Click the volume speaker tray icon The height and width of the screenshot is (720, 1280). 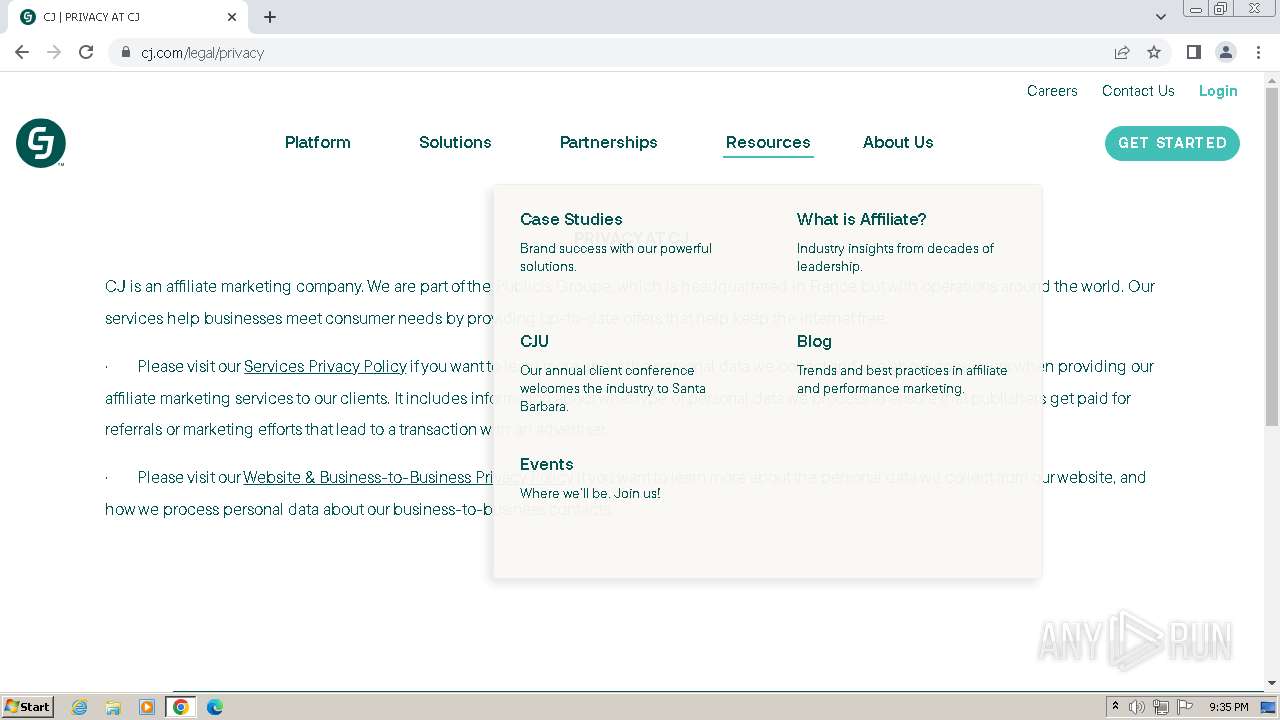pyautogui.click(x=1137, y=707)
